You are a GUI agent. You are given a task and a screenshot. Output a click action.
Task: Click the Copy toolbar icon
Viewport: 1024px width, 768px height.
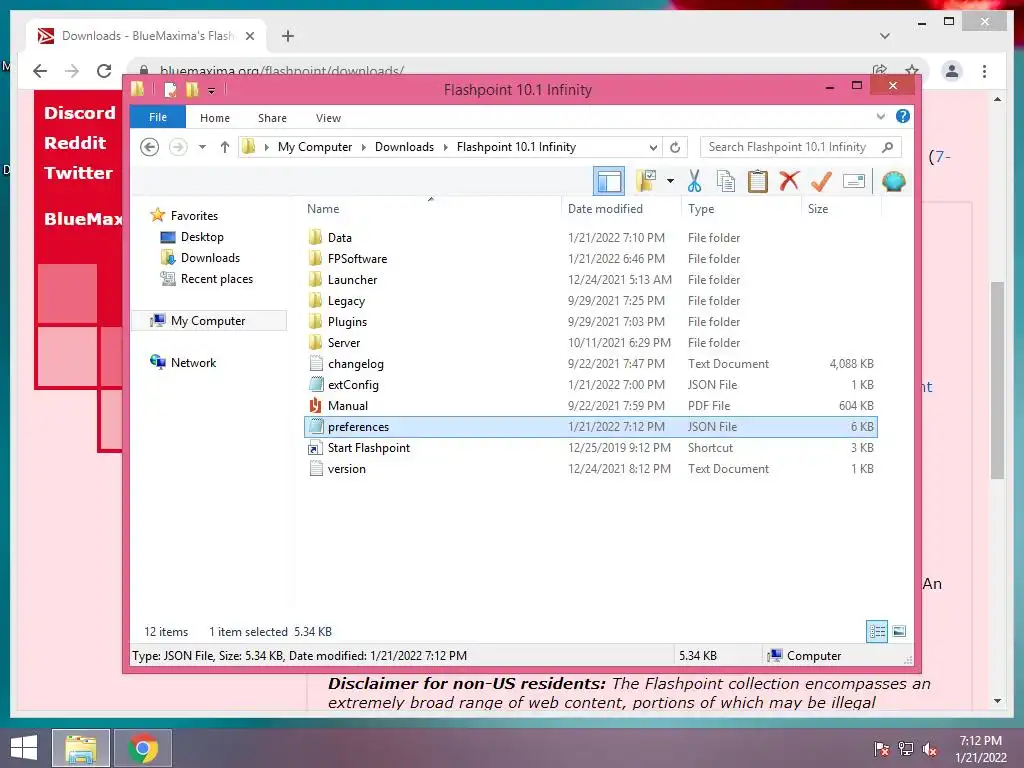point(726,181)
